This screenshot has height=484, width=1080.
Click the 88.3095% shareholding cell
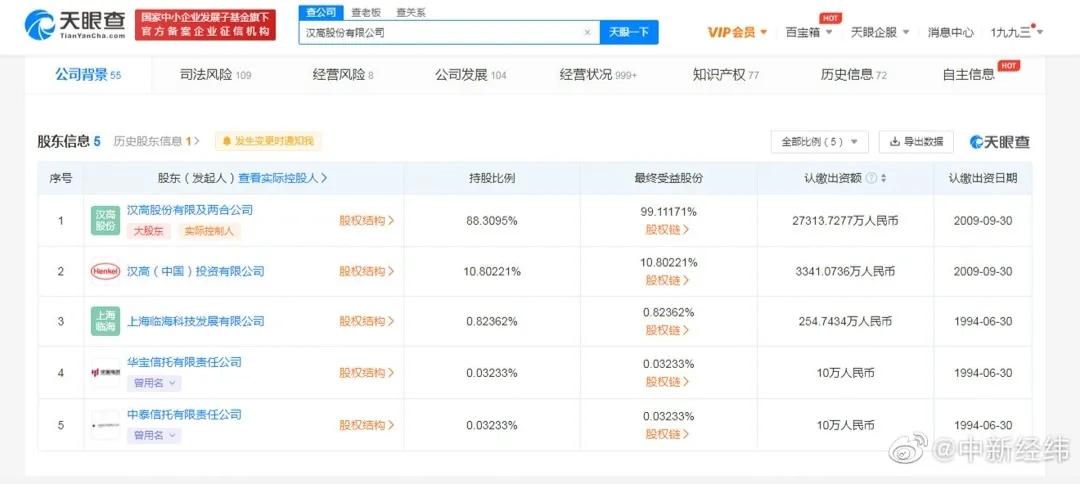click(x=492, y=221)
